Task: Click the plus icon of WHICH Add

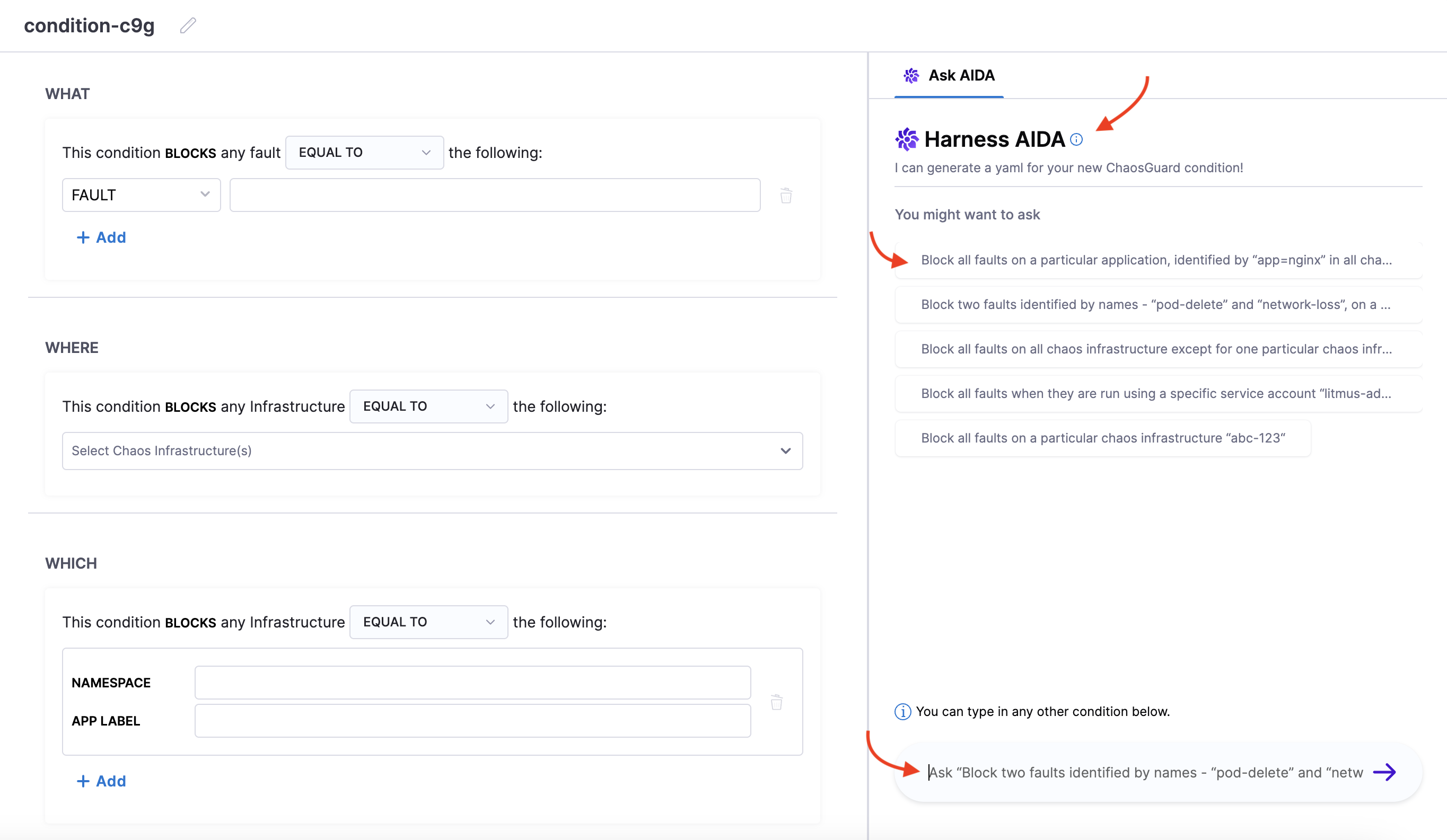Action: tap(83, 781)
